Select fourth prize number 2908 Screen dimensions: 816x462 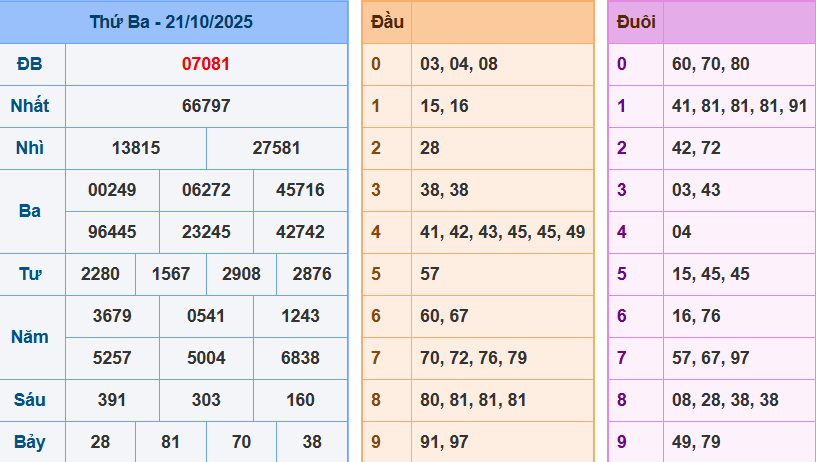242,274
